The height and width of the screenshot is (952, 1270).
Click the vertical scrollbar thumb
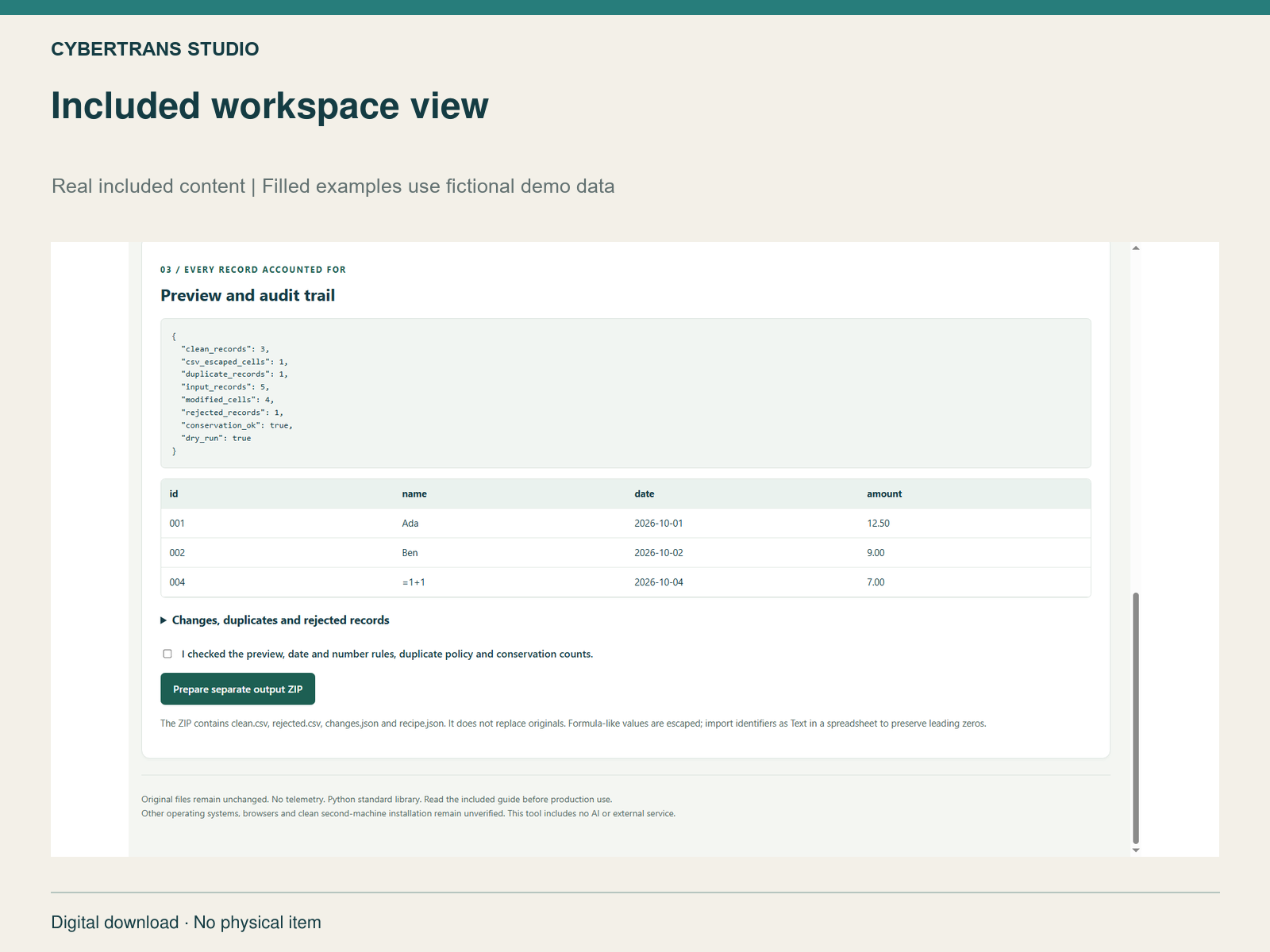pyautogui.click(x=1136, y=718)
